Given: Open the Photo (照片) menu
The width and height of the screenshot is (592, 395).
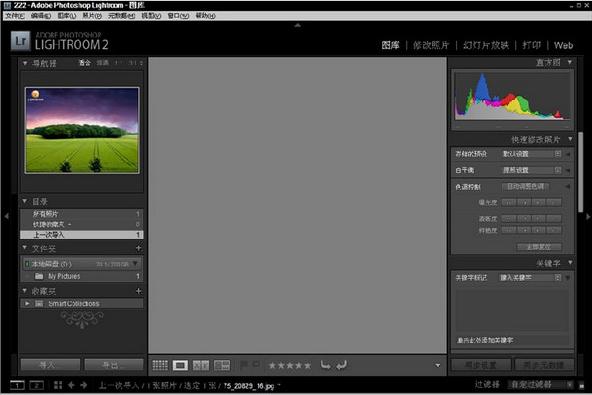Looking at the screenshot, I should (92, 15).
